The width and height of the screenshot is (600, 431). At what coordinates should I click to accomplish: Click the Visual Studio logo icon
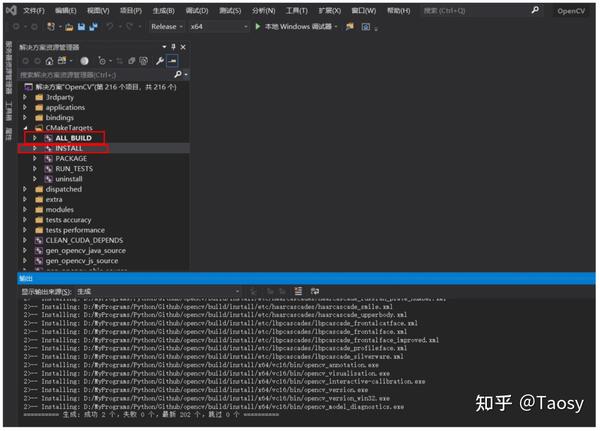11,10
